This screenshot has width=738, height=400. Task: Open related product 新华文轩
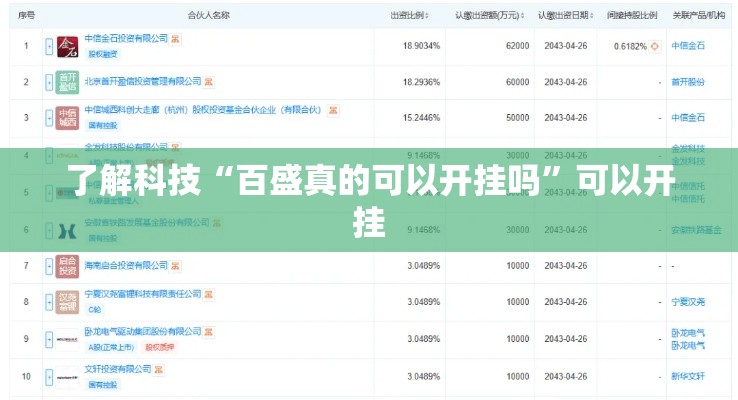click(688, 376)
